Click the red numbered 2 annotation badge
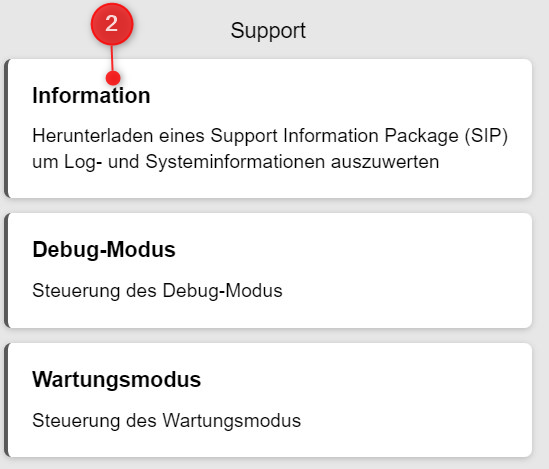This screenshot has height=469, width=549. (x=112, y=24)
